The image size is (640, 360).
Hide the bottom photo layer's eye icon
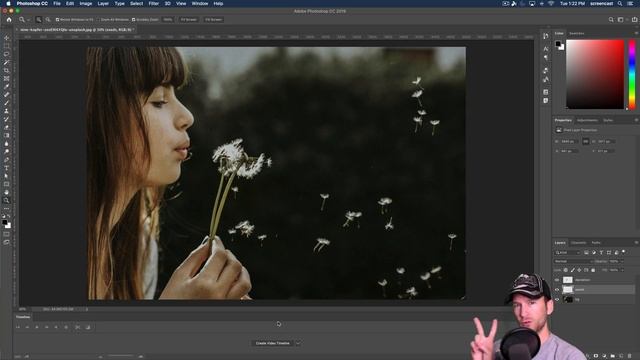tap(557, 299)
